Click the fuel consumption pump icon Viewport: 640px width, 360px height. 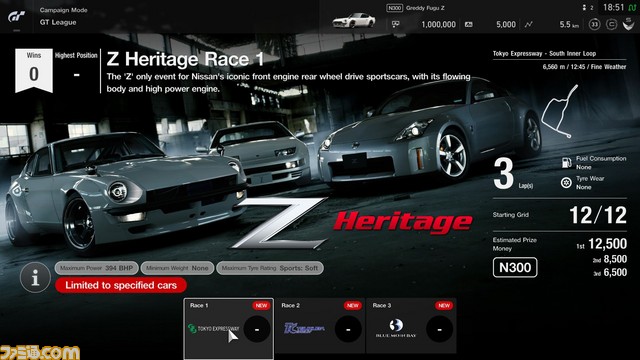point(566,162)
